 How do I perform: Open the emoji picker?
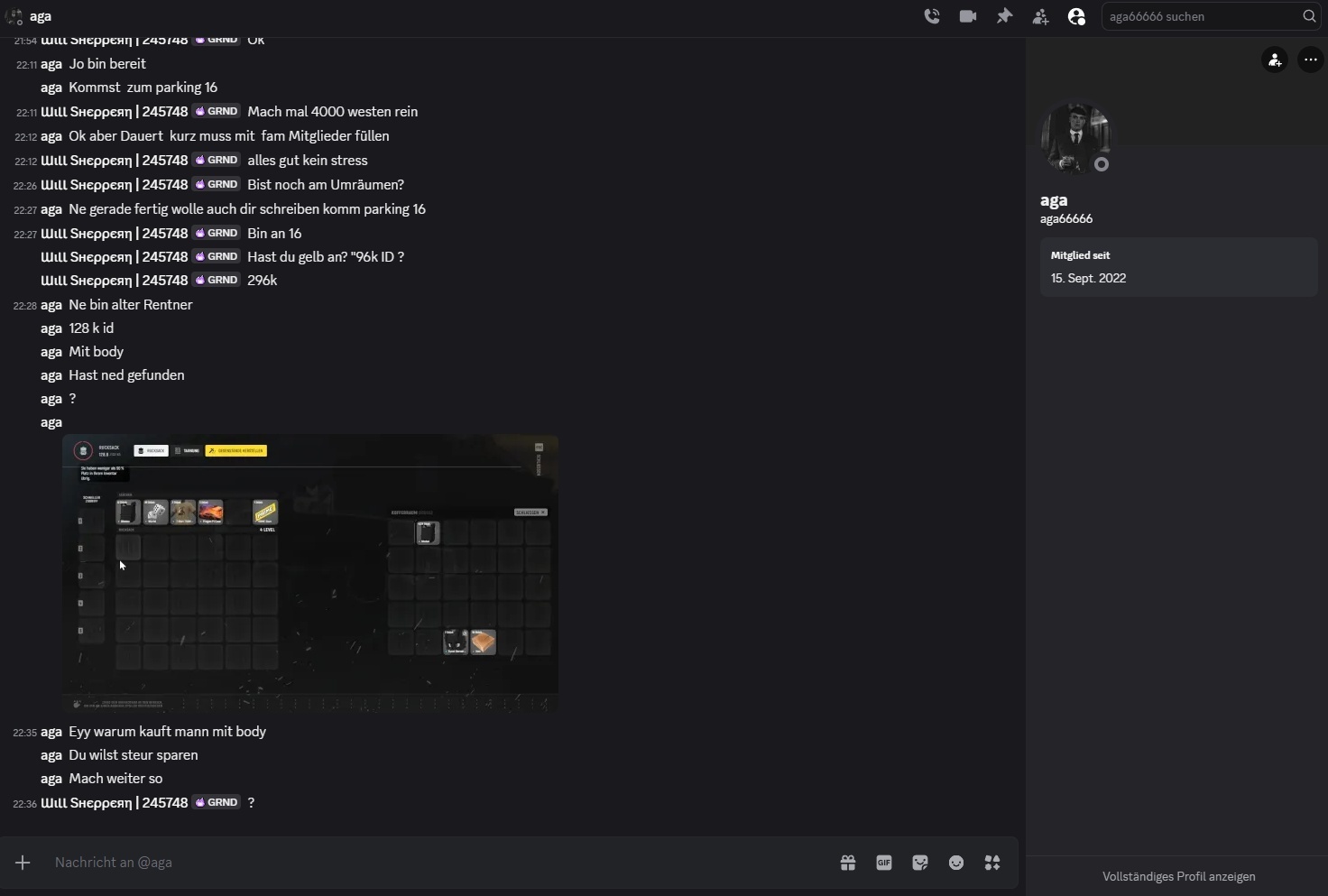pos(956,864)
